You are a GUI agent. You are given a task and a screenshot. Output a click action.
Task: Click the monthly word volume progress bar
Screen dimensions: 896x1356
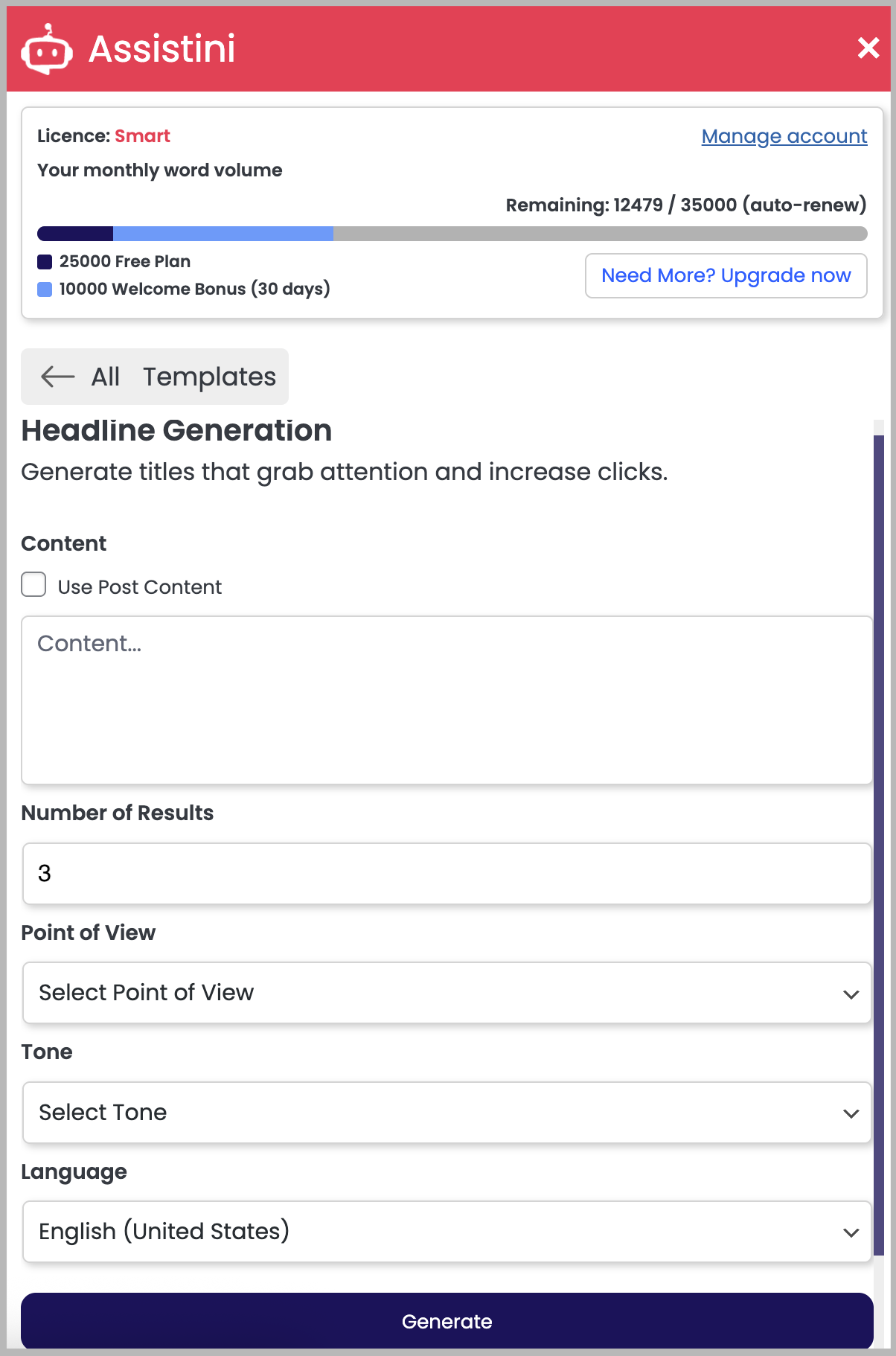452,234
